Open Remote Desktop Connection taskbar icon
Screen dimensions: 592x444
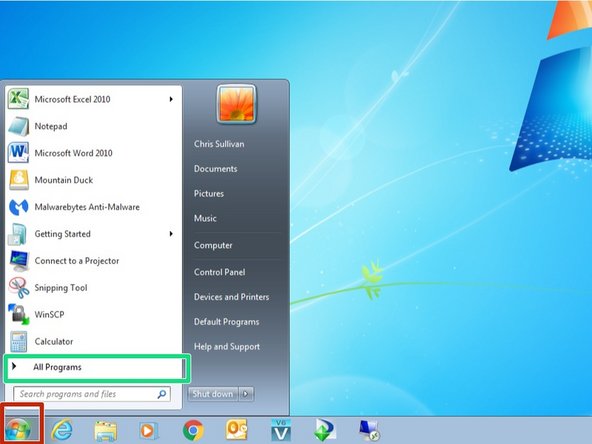(369, 430)
